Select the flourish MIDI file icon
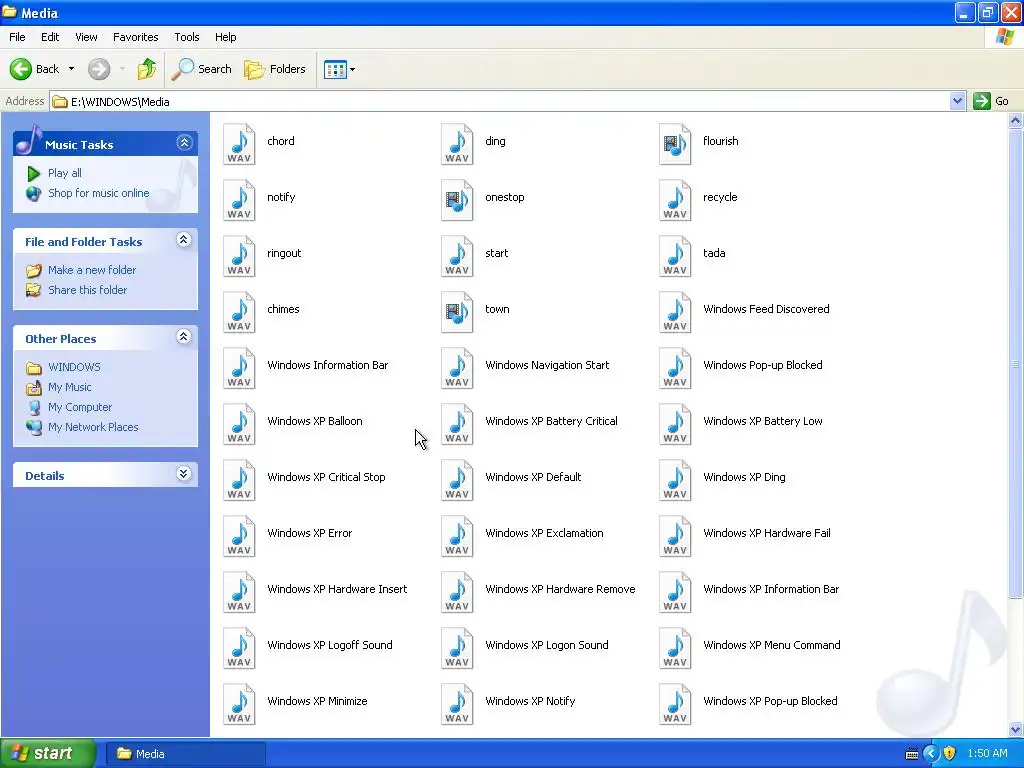 tap(675, 144)
